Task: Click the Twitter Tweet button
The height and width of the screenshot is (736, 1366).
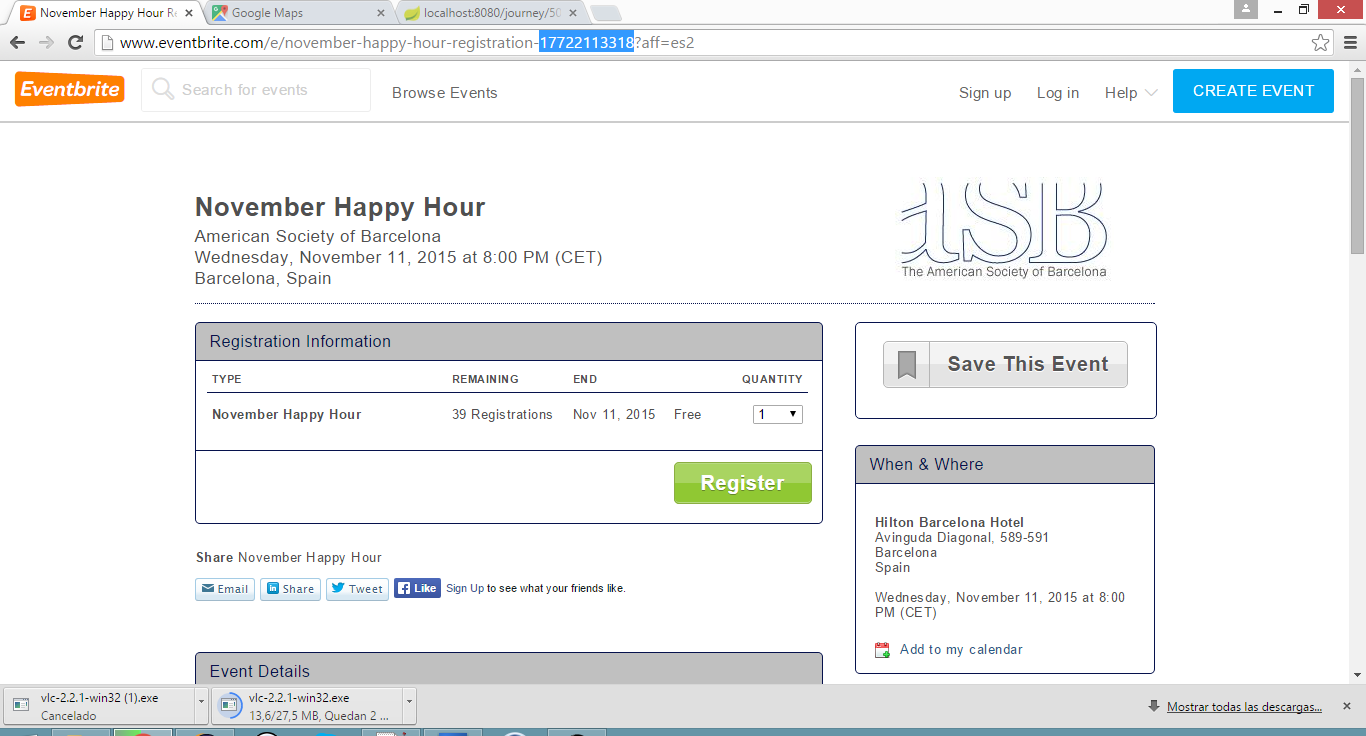Action: coord(357,589)
